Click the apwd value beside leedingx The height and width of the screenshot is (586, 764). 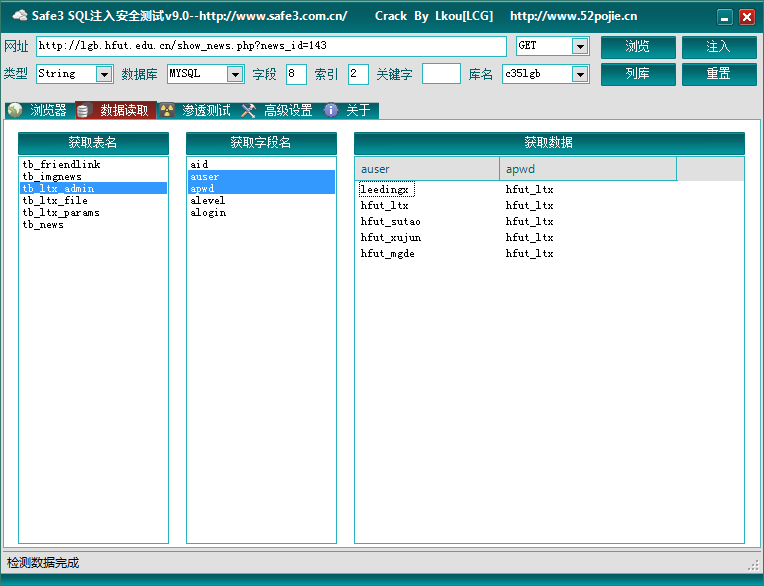(x=529, y=189)
